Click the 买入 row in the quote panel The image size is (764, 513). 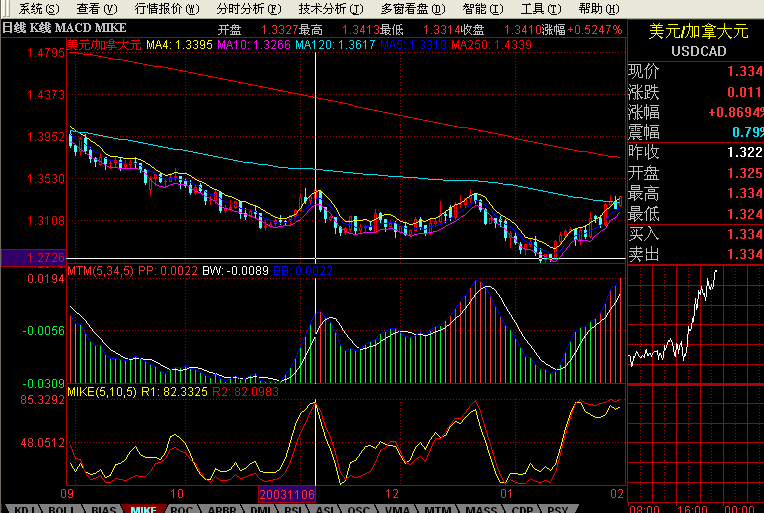696,234
